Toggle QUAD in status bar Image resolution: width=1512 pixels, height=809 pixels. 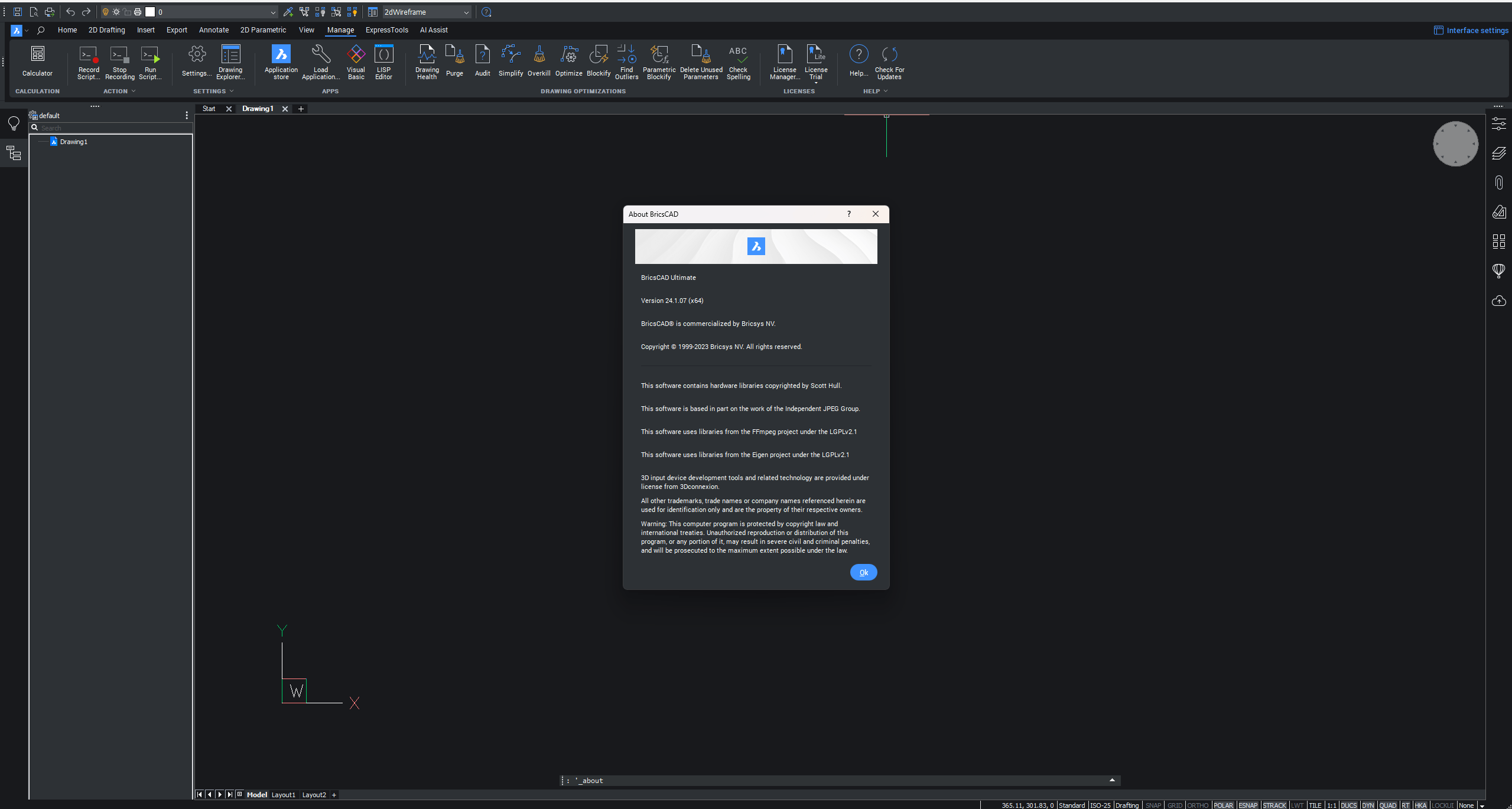tap(1387, 805)
